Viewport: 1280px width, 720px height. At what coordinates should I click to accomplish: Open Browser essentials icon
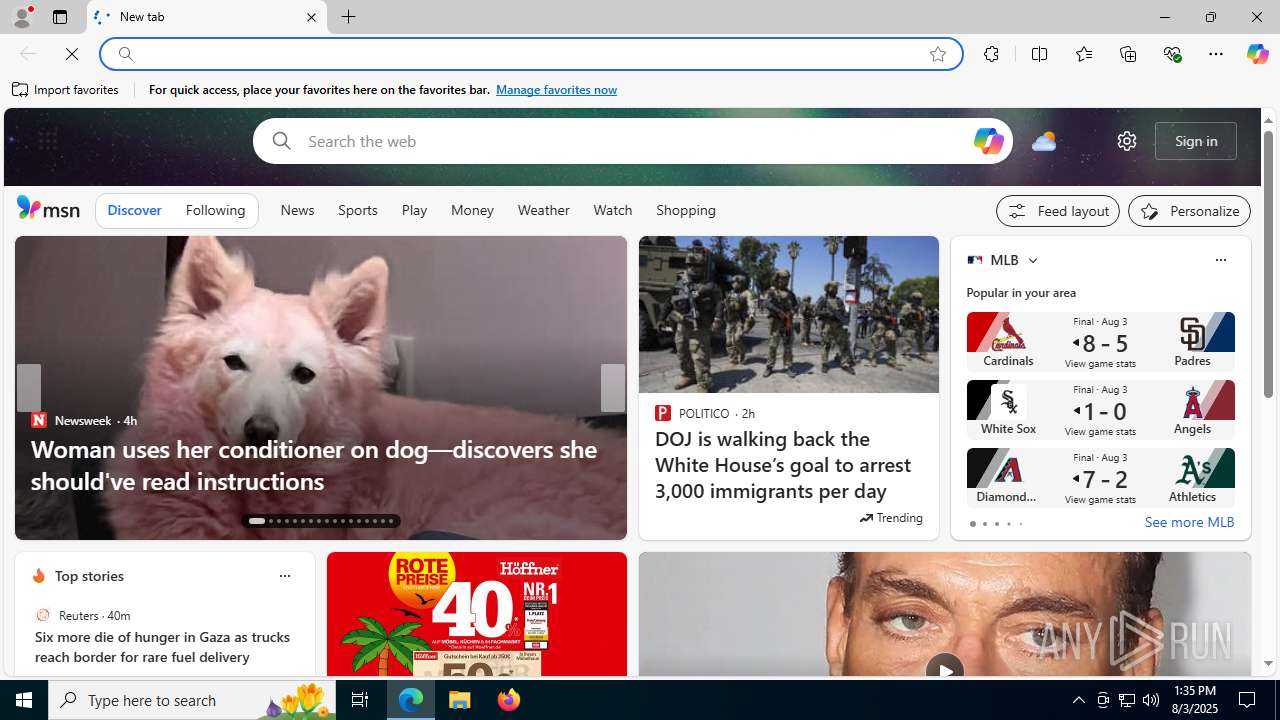pyautogui.click(x=1172, y=54)
